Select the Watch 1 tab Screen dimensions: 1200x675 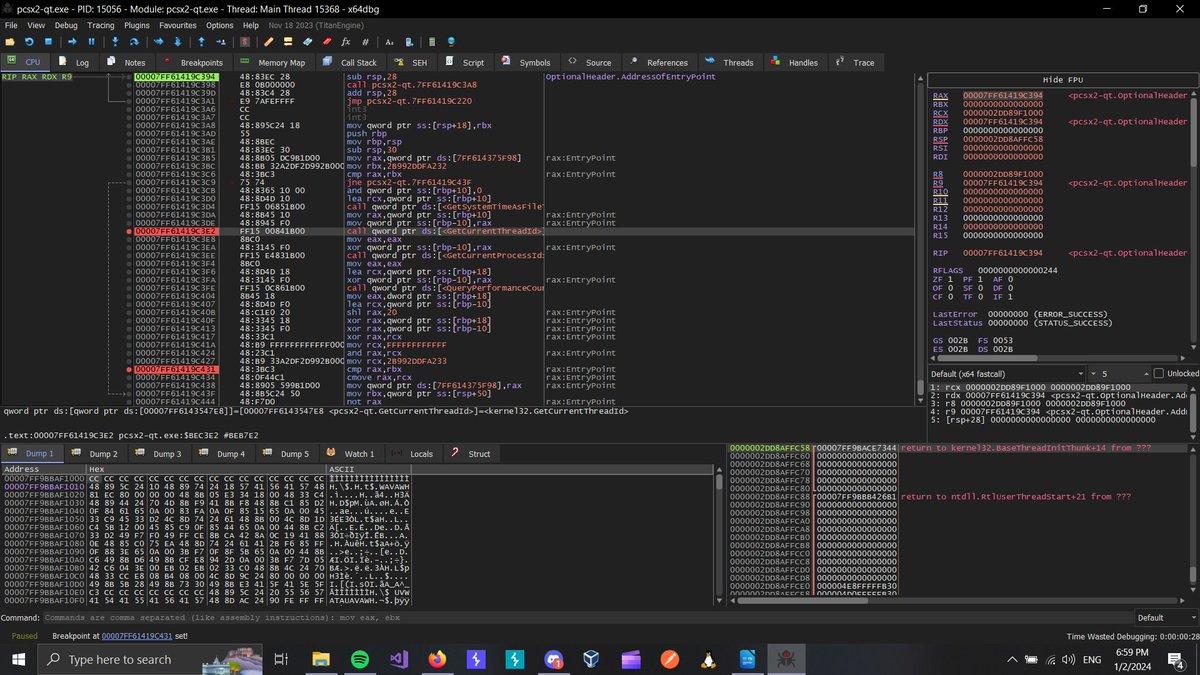tap(352, 453)
